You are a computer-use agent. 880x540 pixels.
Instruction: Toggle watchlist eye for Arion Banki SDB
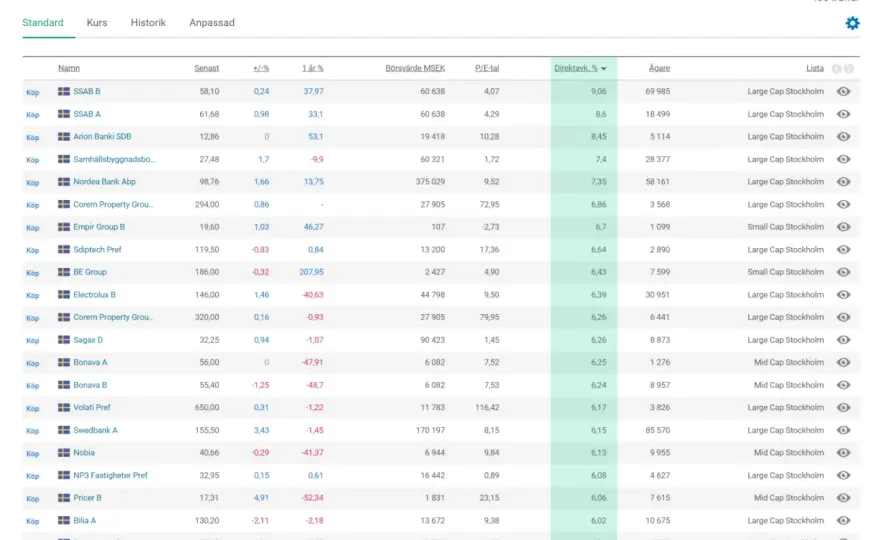click(x=843, y=136)
